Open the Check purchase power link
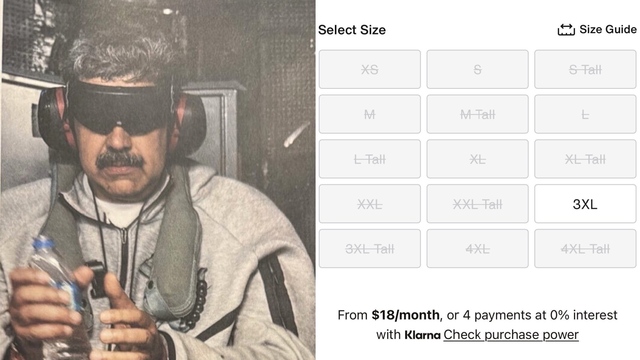 (x=511, y=335)
